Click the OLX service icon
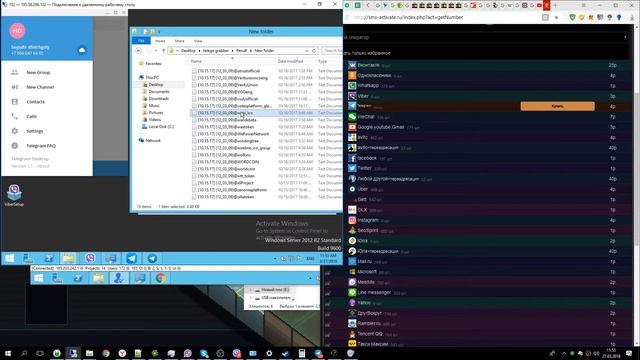640x360 pixels. point(352,210)
